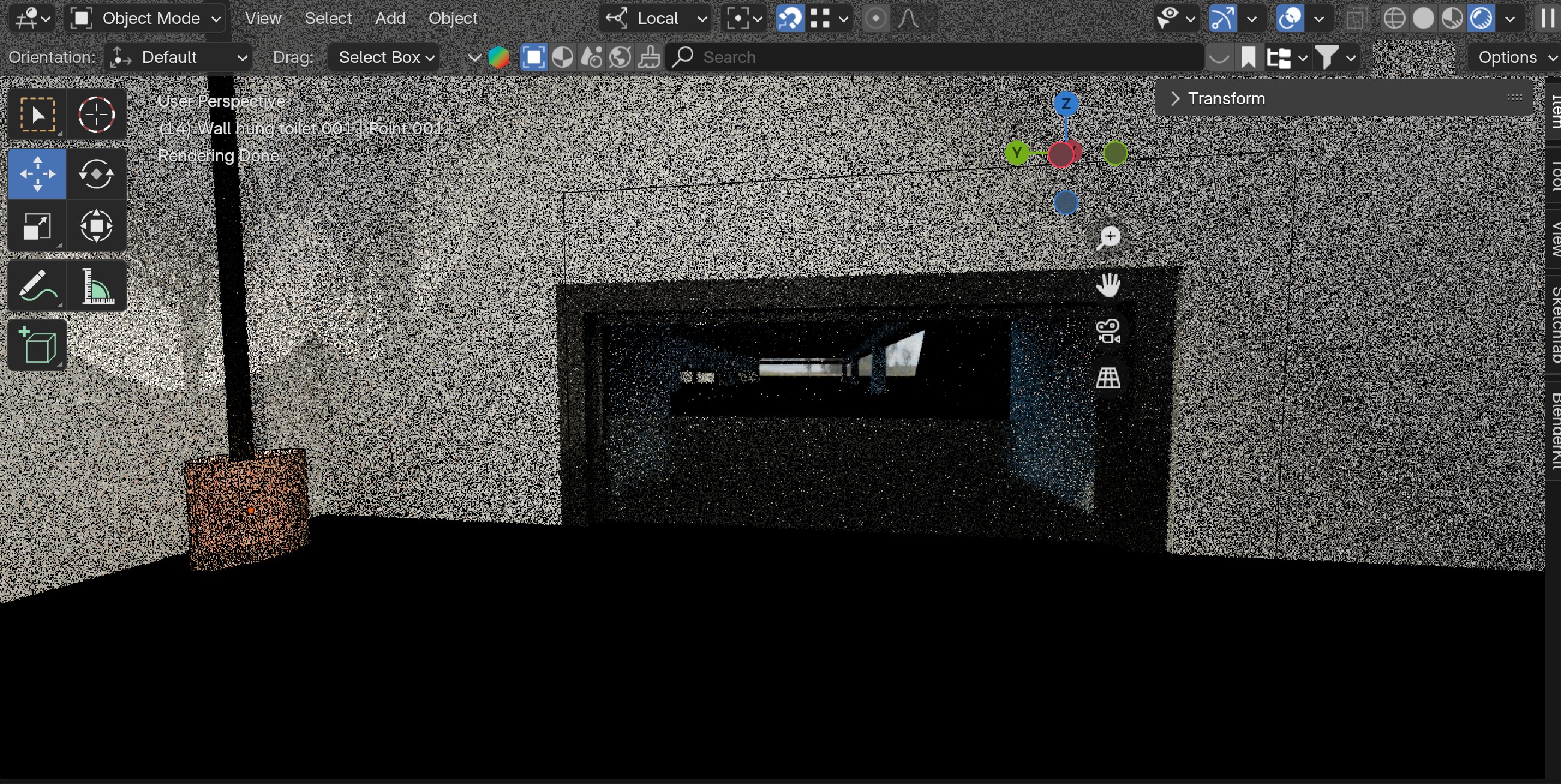Click the blue Z axis gizmo ball

click(1066, 104)
